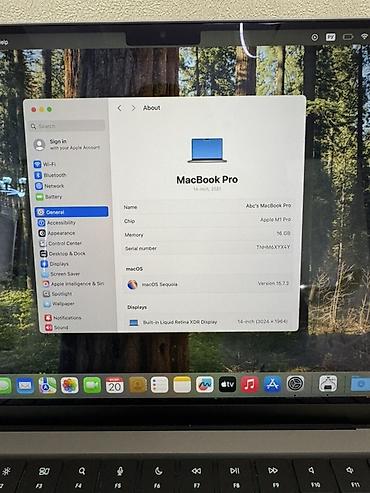Open Network settings in sidebar
370x493 pixels.
pyautogui.click(x=50, y=186)
